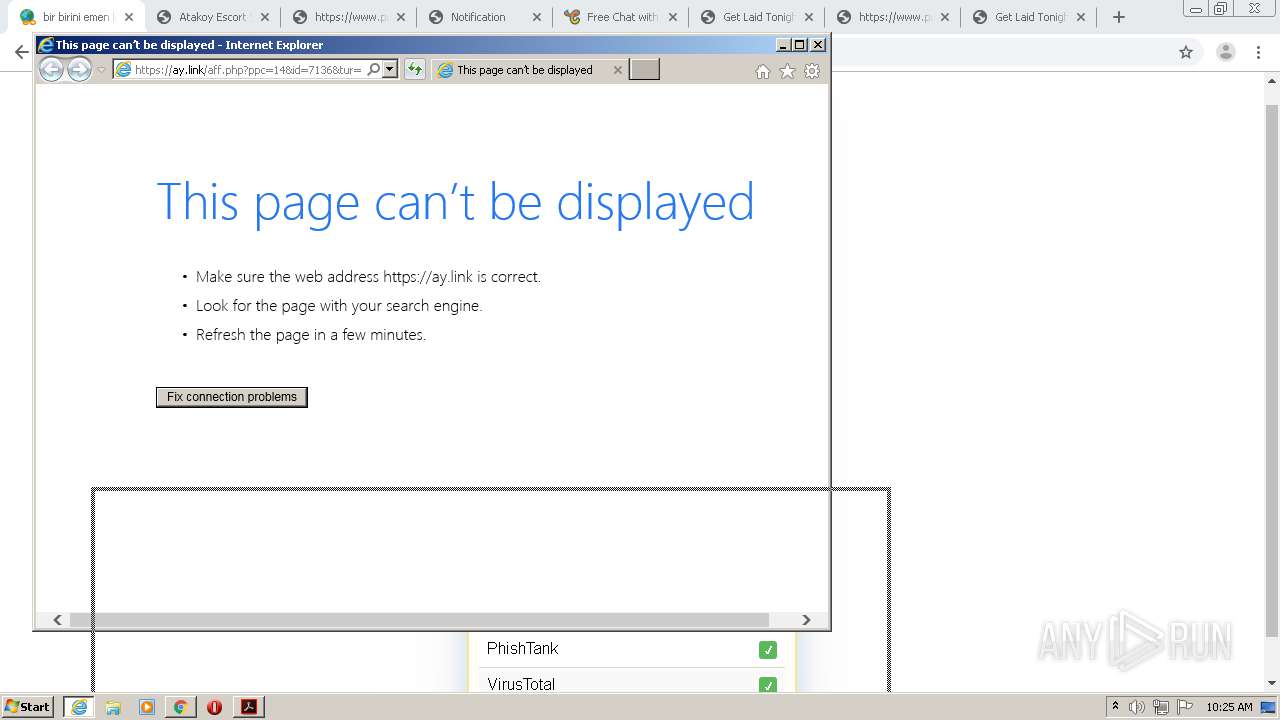Switch to Atakoy Escort Chrome tab
Image resolution: width=1280 pixels, height=720 pixels.
coord(213,17)
